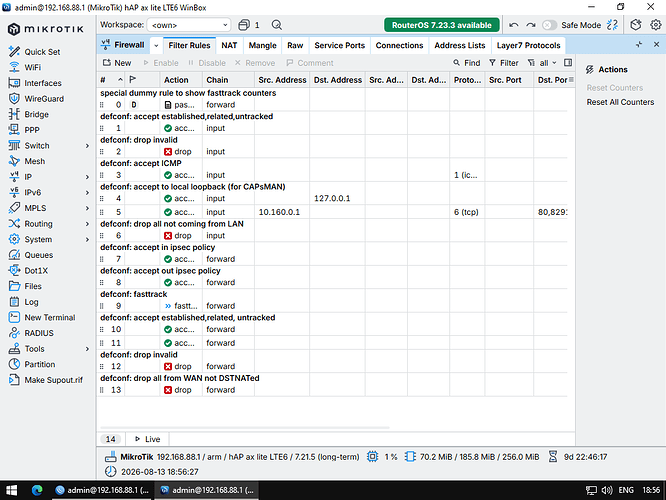Open the WiFi menu

32,67
